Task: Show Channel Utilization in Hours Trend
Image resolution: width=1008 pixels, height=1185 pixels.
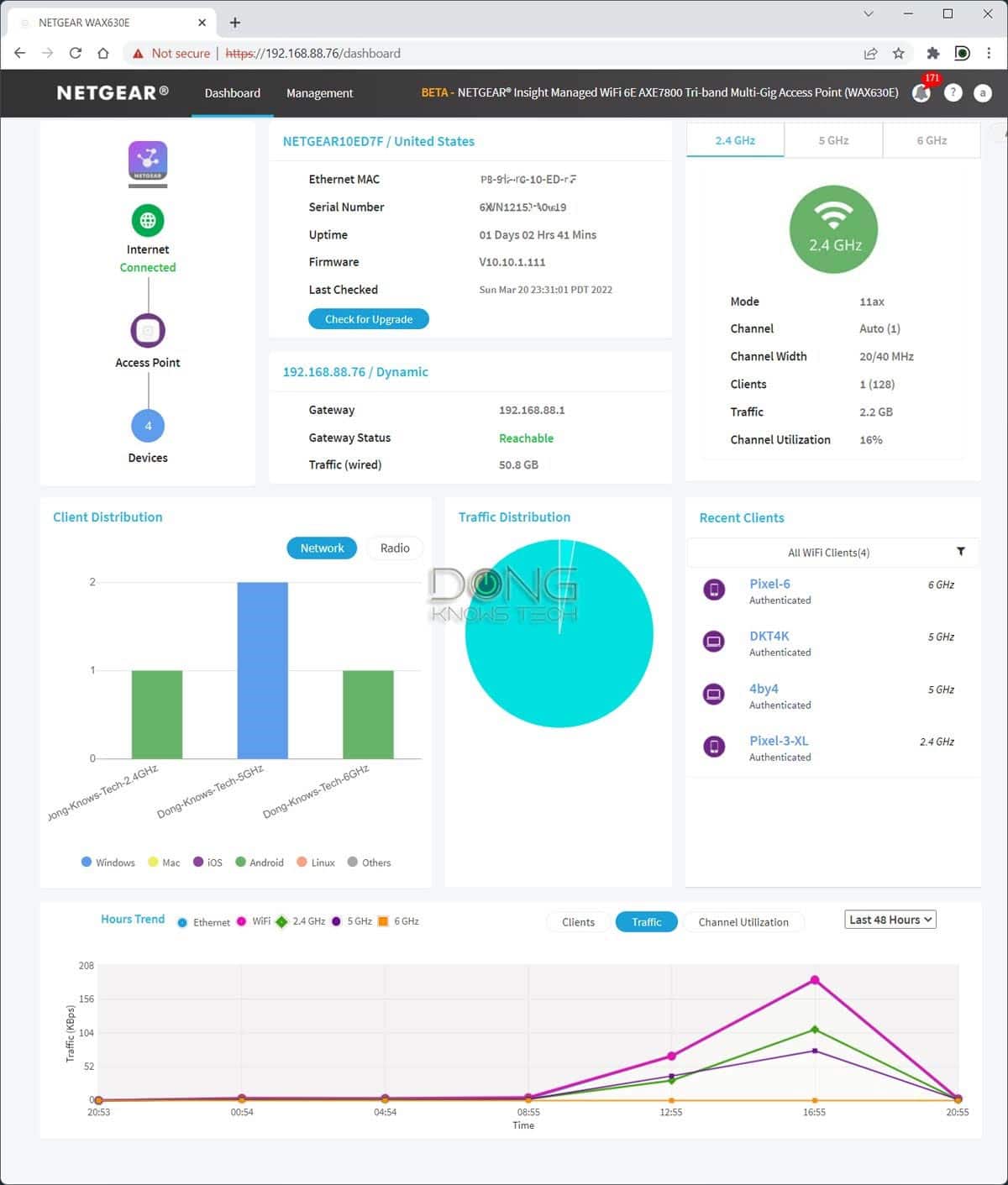Action: coord(743,922)
